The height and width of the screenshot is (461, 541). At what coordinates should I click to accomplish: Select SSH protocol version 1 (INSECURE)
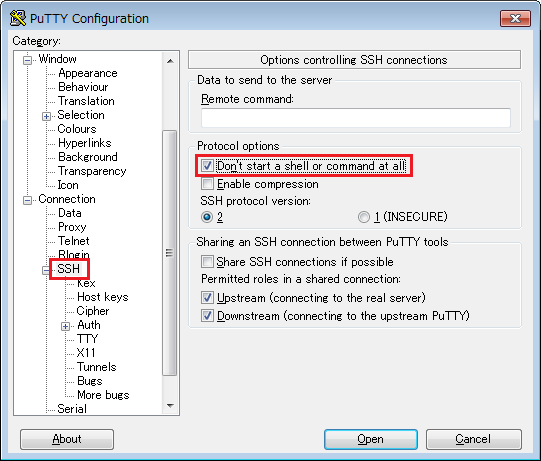364,217
